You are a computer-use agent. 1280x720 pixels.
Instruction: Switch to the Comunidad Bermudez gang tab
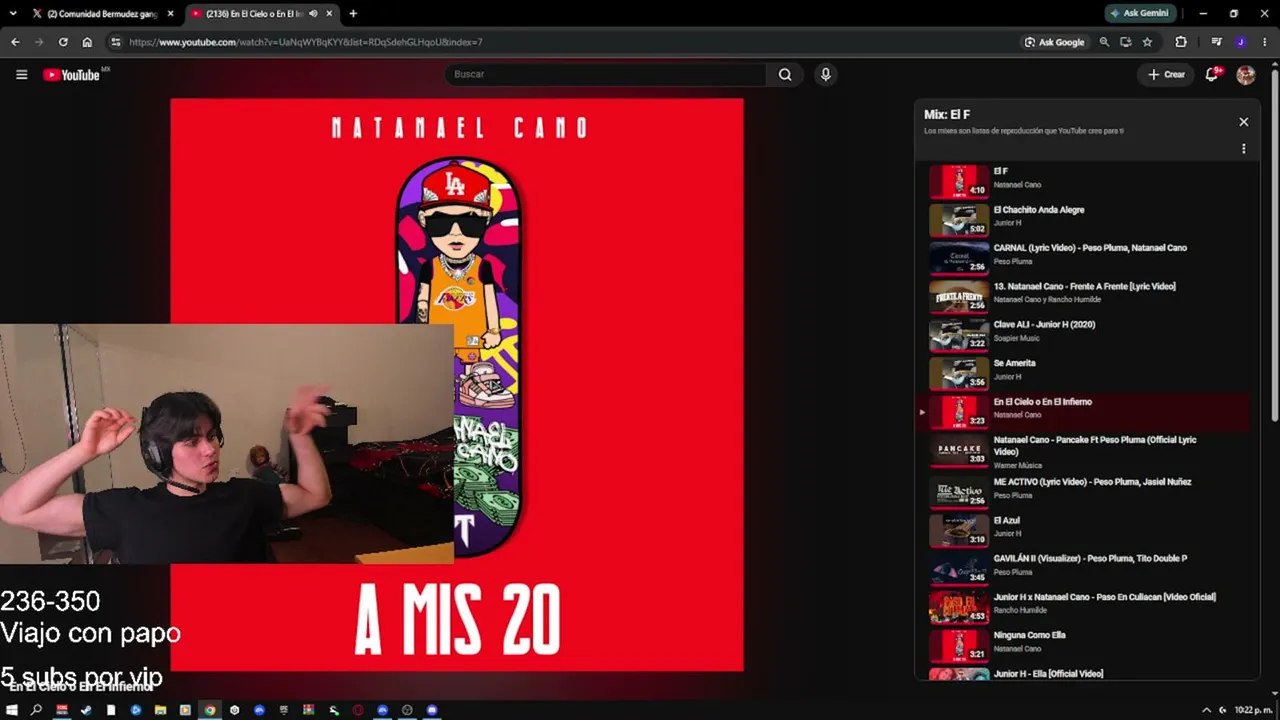tap(102, 14)
